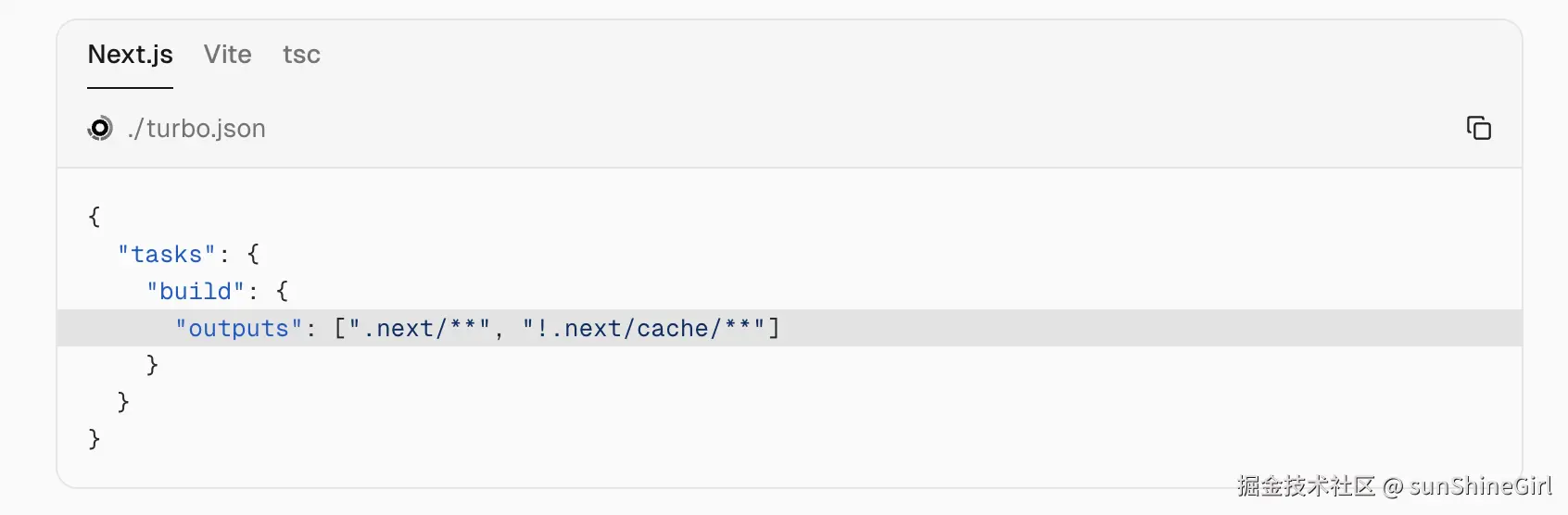This screenshot has width=1568, height=515.
Task: Click the "build" key in the code
Action: (196, 291)
